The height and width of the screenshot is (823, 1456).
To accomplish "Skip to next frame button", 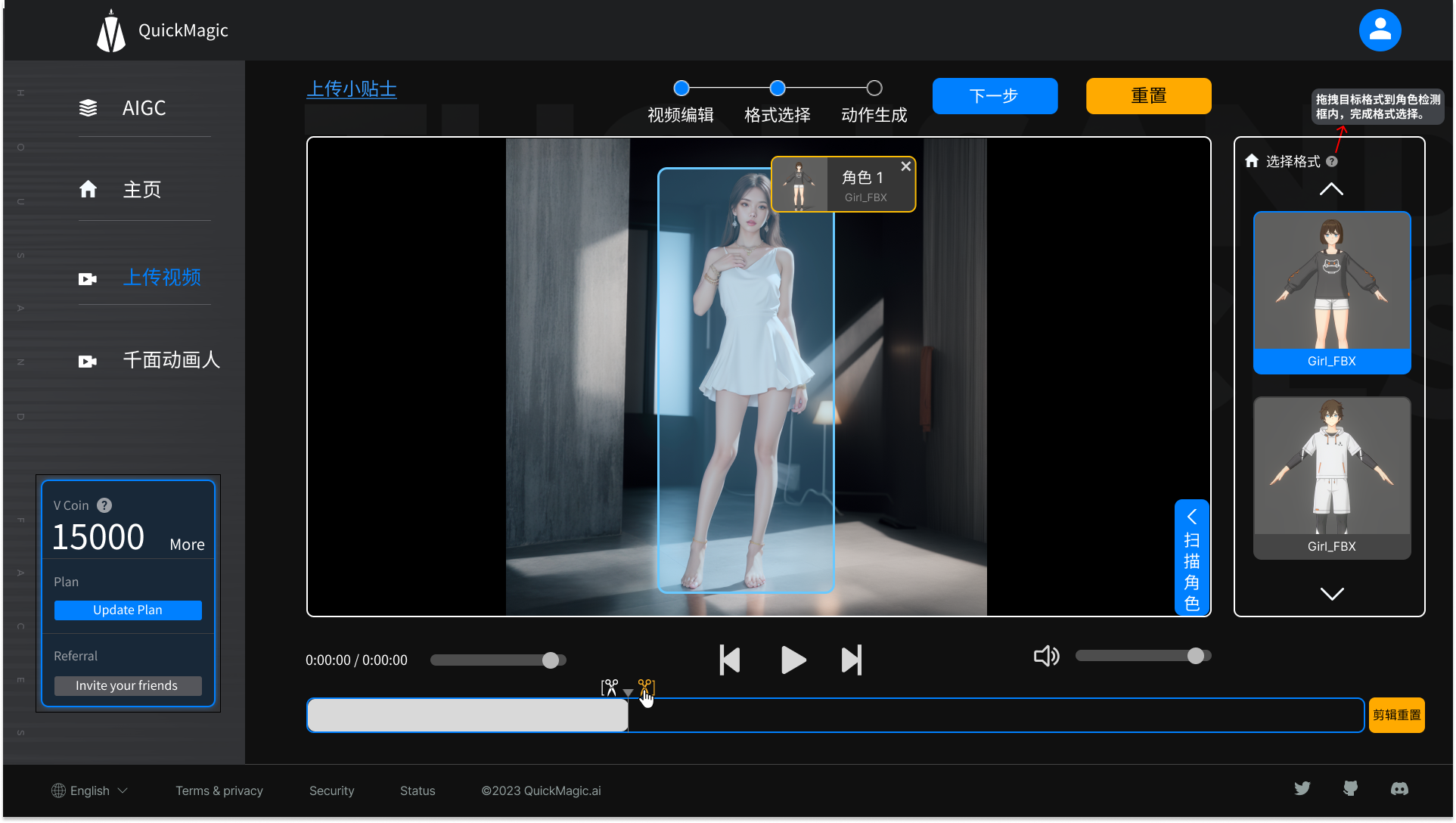I will pyautogui.click(x=852, y=660).
